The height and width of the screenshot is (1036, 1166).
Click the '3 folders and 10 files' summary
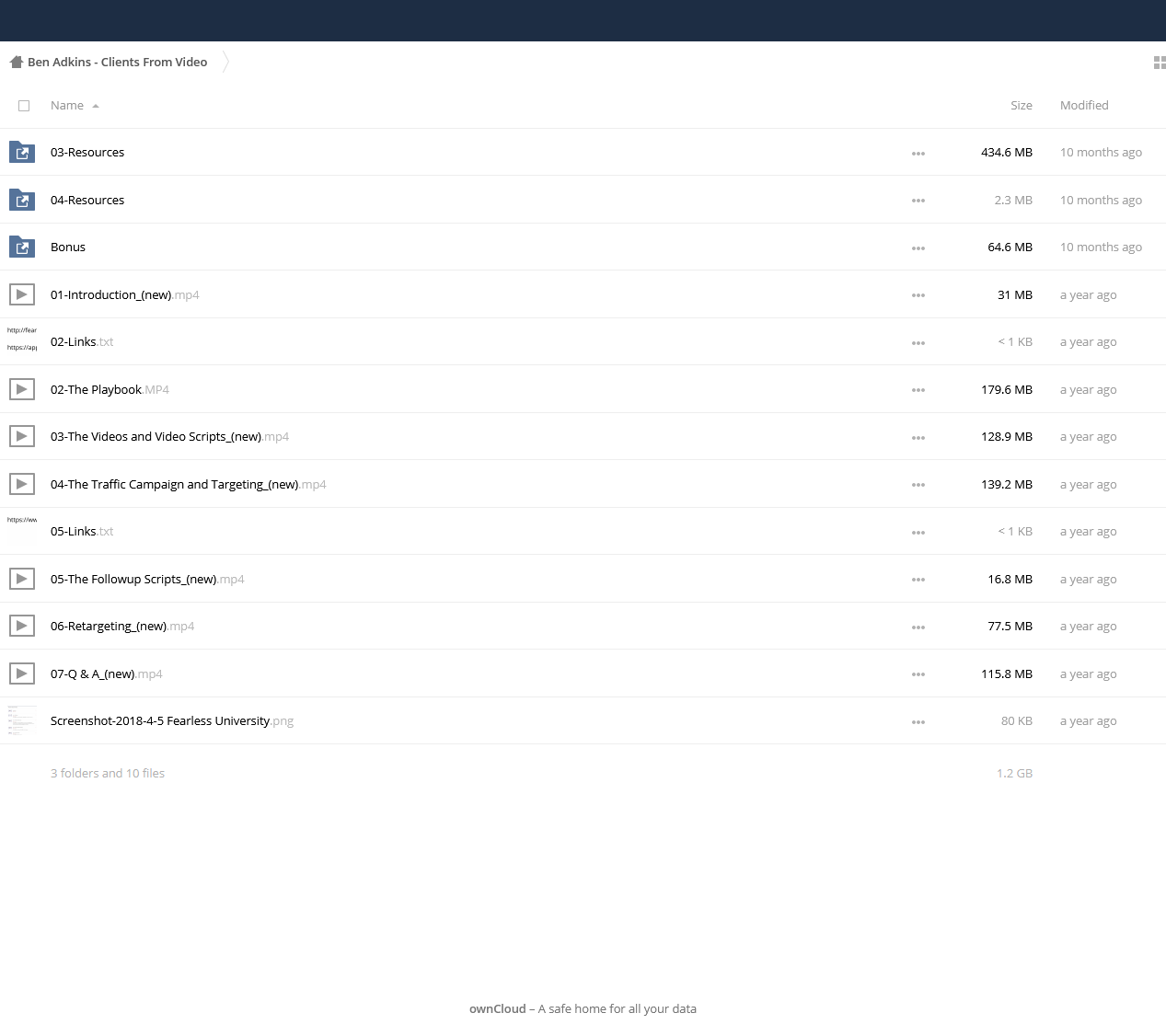[x=108, y=773]
